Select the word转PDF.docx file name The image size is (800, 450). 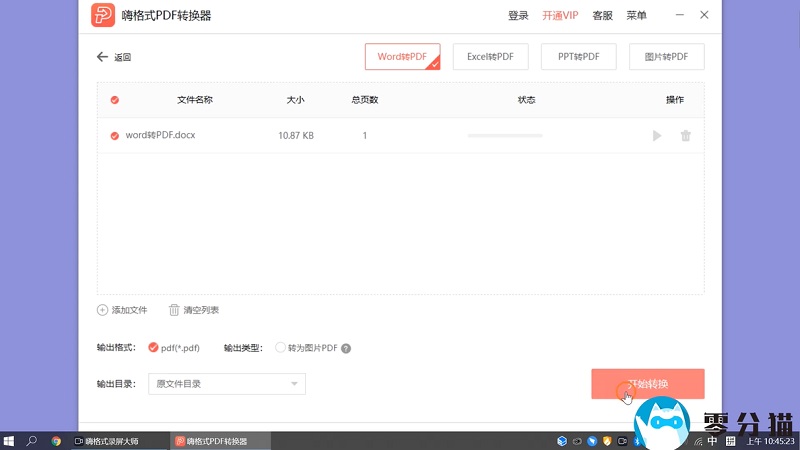(160, 135)
